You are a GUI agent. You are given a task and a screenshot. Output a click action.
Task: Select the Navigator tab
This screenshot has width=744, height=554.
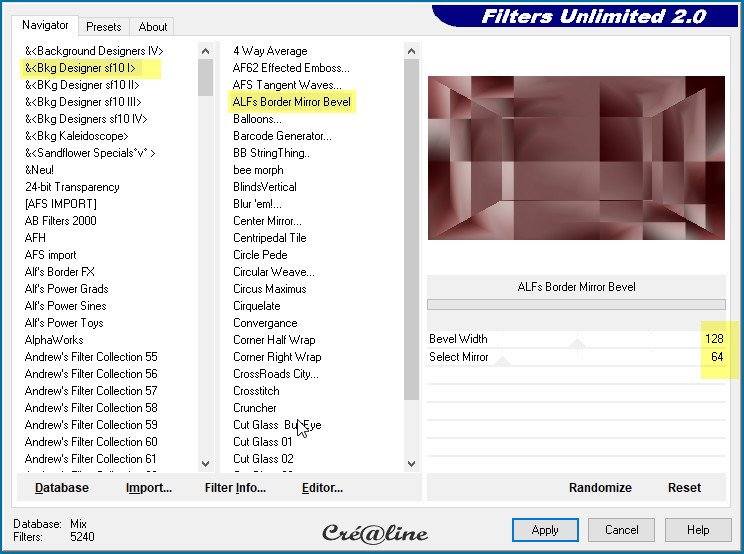pyautogui.click(x=45, y=25)
